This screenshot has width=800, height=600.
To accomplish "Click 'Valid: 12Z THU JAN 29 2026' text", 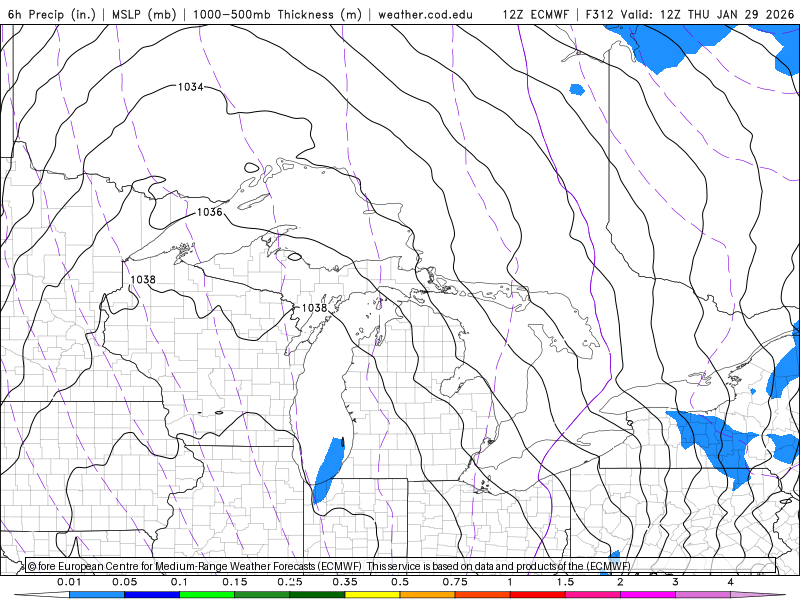I will pos(707,14).
